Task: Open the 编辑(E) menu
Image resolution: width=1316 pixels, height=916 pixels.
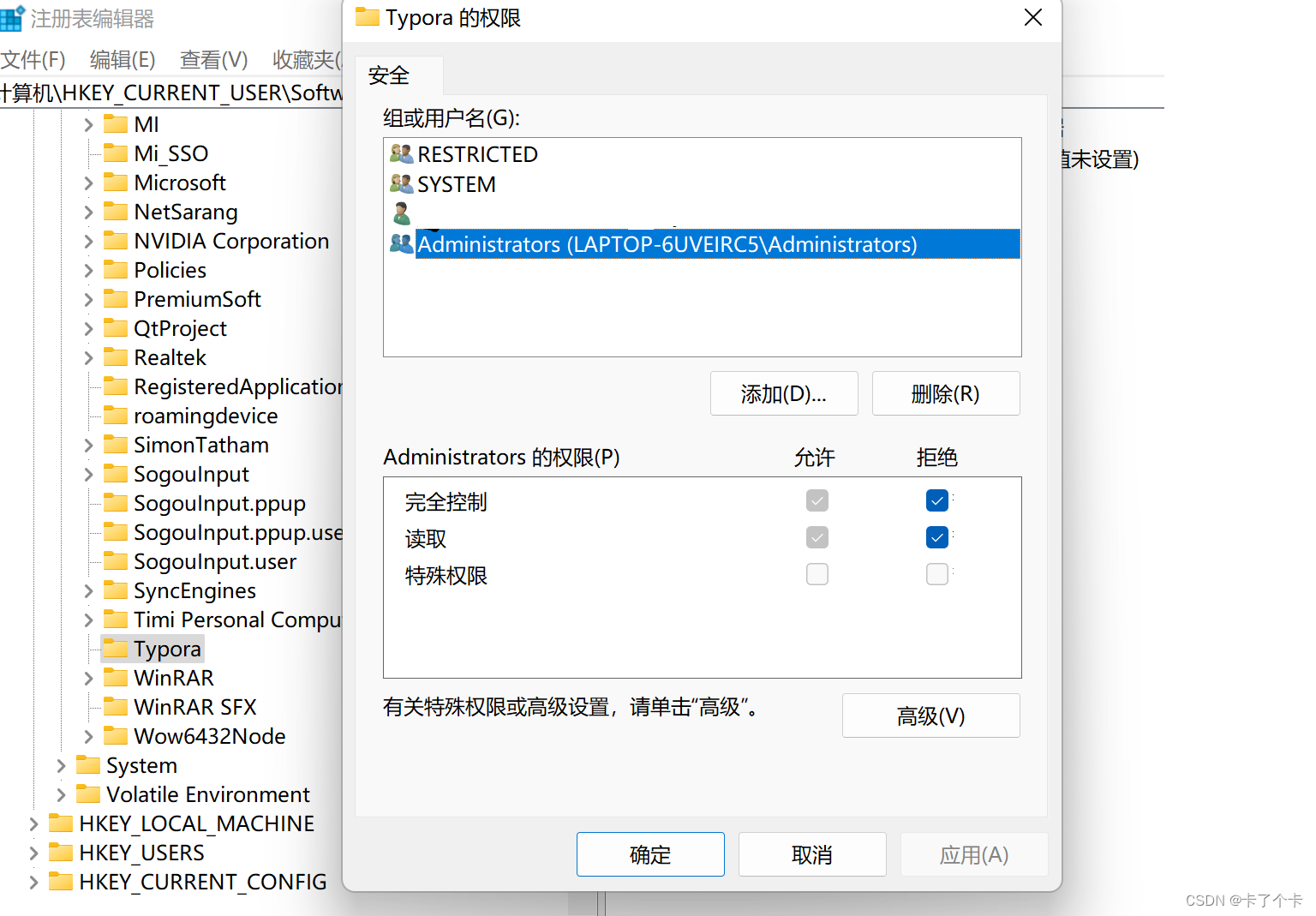Action: [123, 59]
